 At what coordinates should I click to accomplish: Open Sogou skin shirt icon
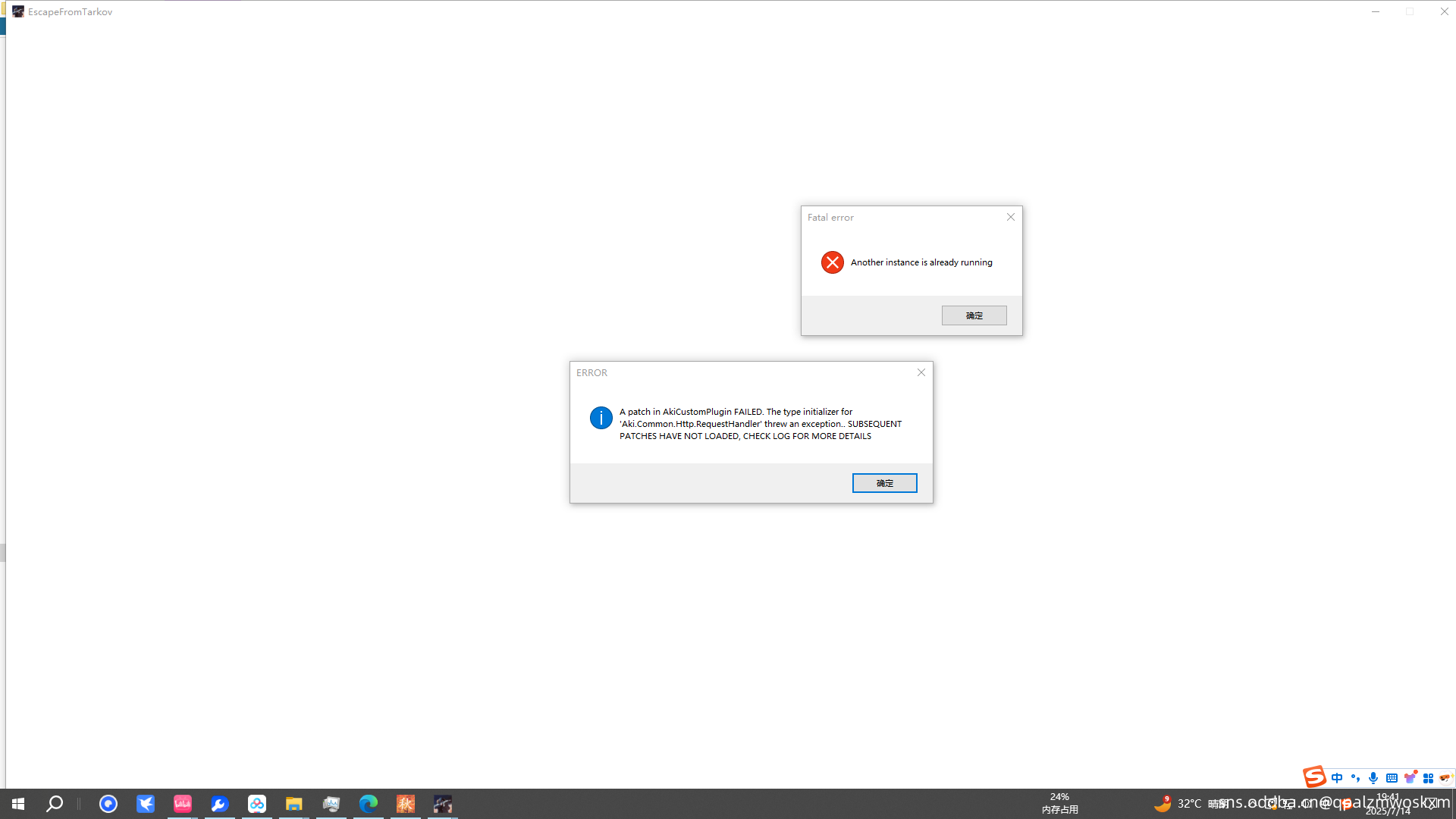[x=1410, y=777]
